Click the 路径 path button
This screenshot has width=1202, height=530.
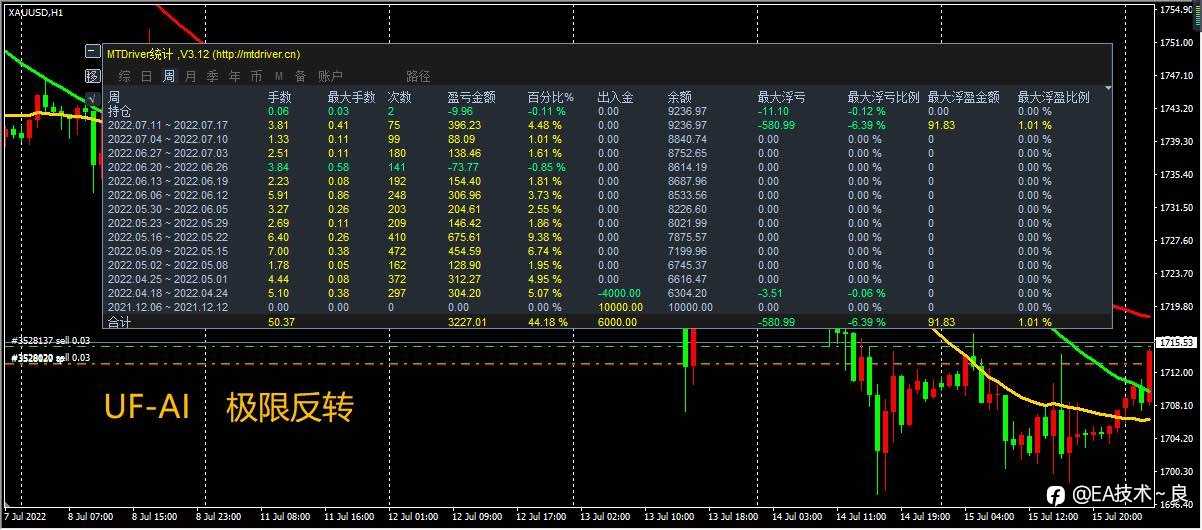click(418, 76)
